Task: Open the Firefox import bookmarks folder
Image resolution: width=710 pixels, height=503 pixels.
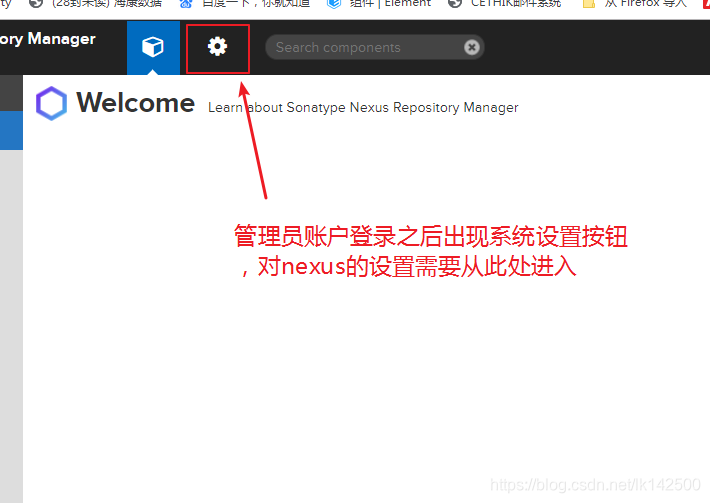Action: tap(634, 4)
